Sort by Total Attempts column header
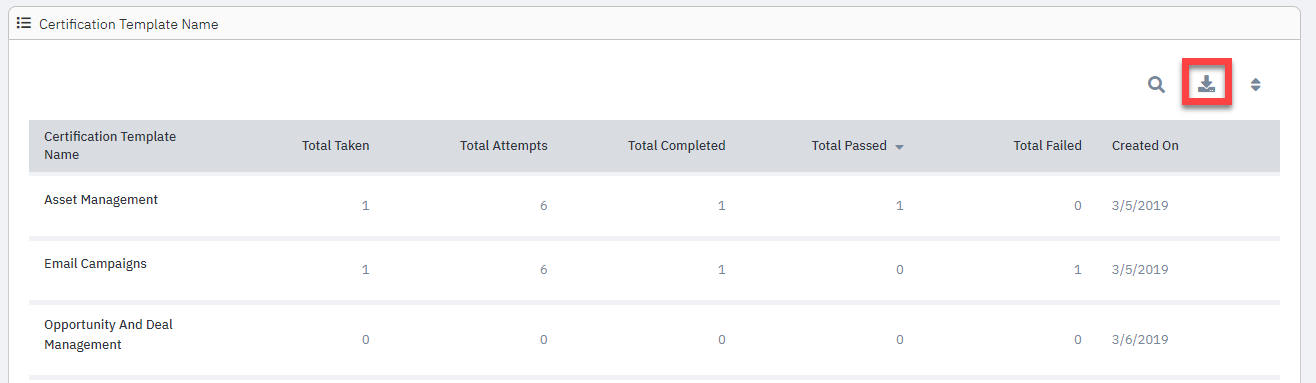This screenshot has height=383, width=1316. pos(504,146)
